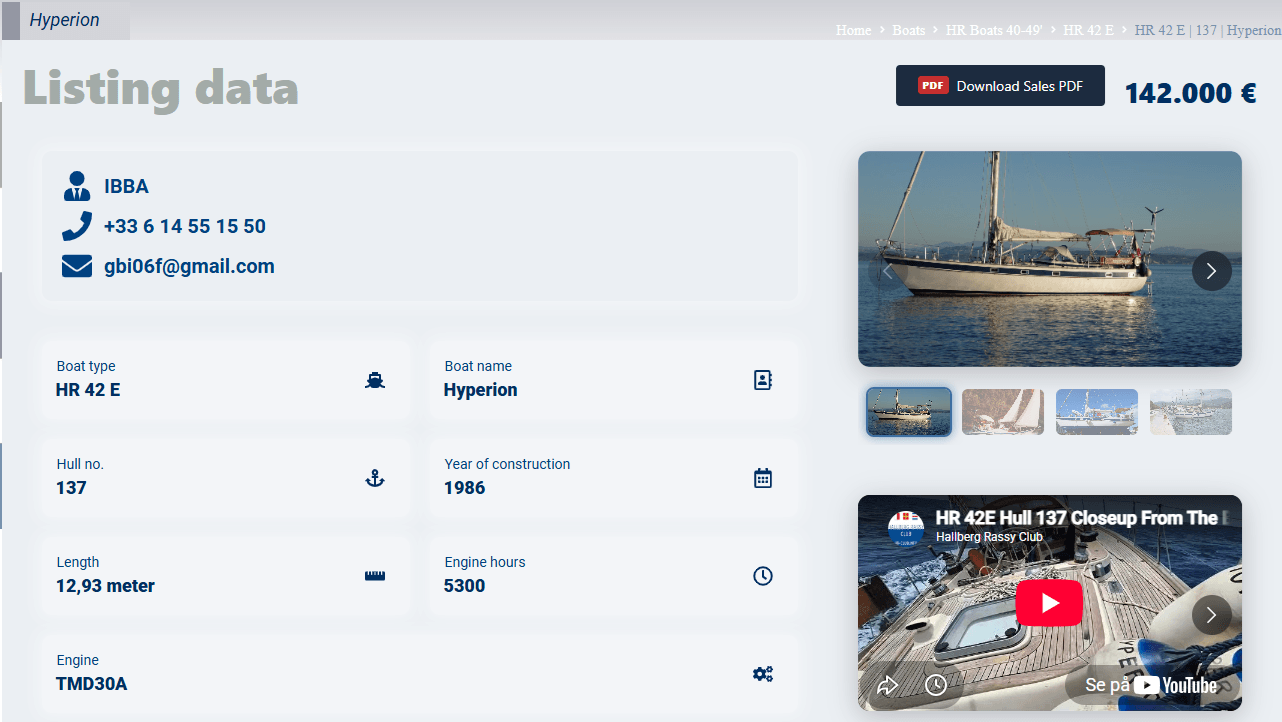Click current breadcrumb HR 42 E | 137 | Hyperion
Screen dimensions: 1282x722
click(1208, 30)
